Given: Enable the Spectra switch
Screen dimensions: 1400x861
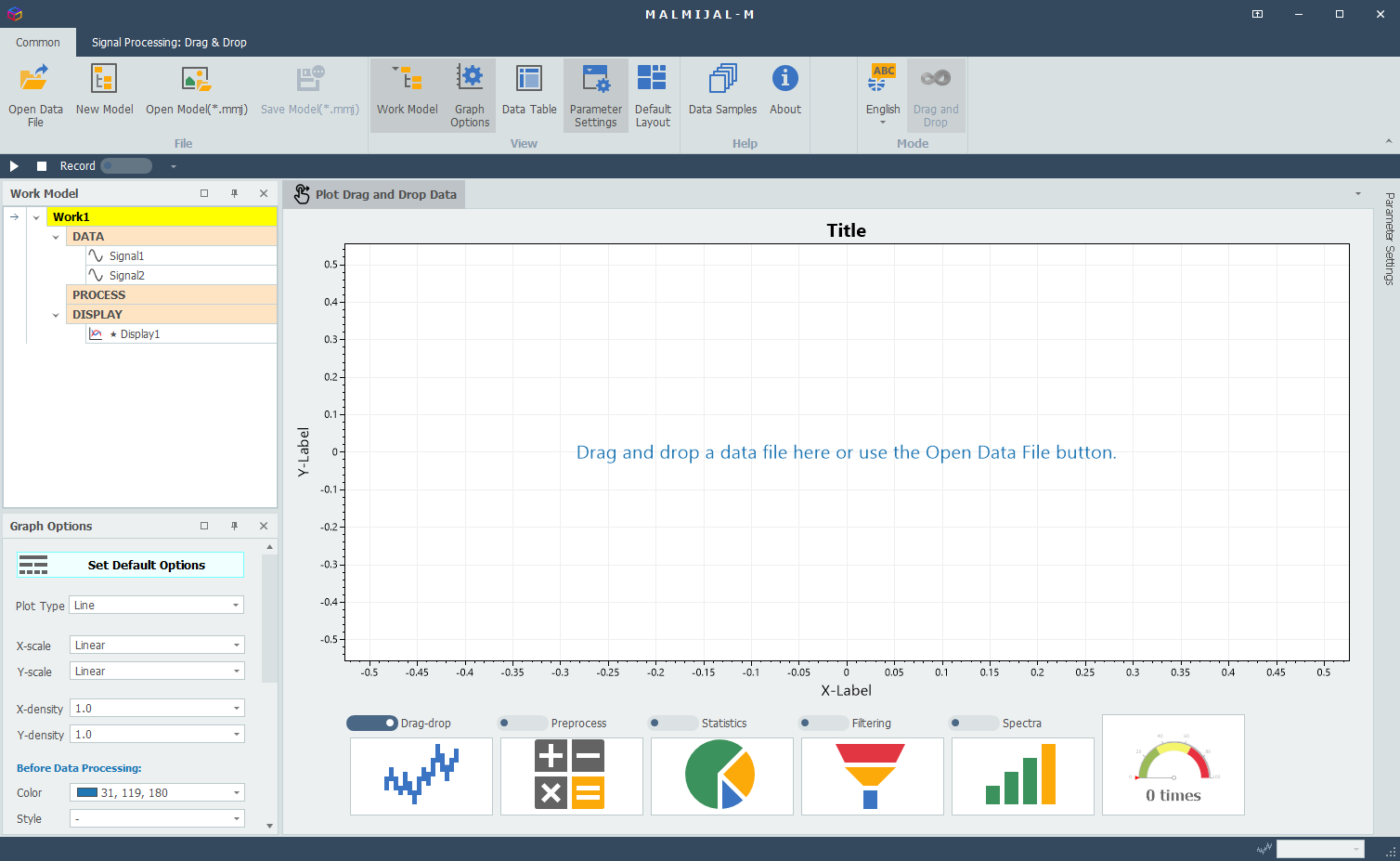Looking at the screenshot, I should 974,723.
